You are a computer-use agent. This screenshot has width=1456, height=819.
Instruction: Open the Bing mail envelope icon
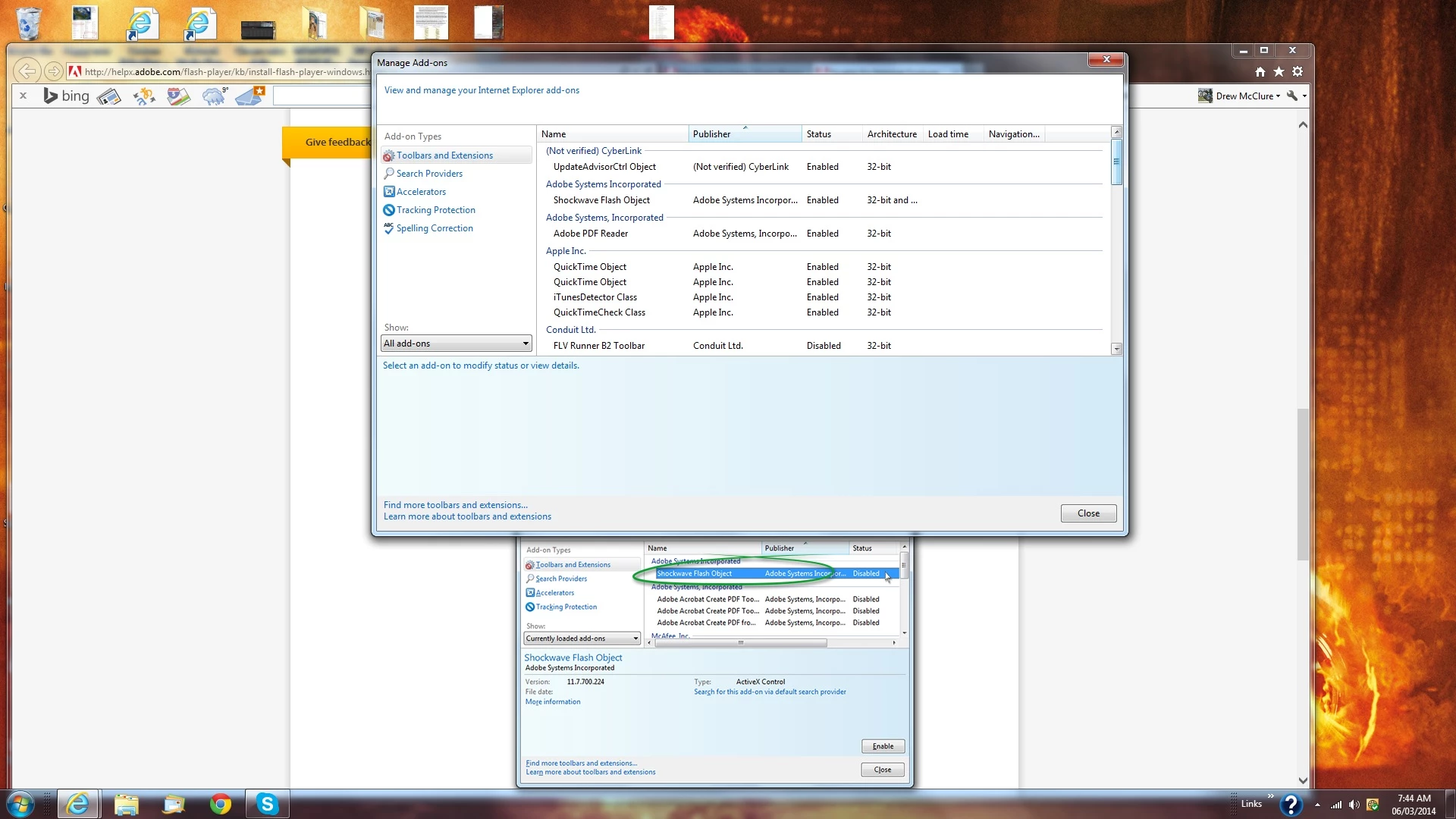point(249,96)
